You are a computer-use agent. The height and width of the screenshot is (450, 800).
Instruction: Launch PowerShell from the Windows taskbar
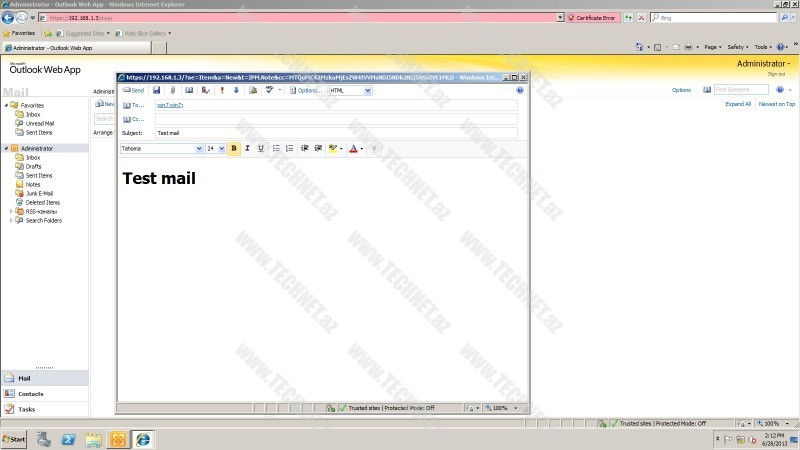pyautogui.click(x=69, y=439)
